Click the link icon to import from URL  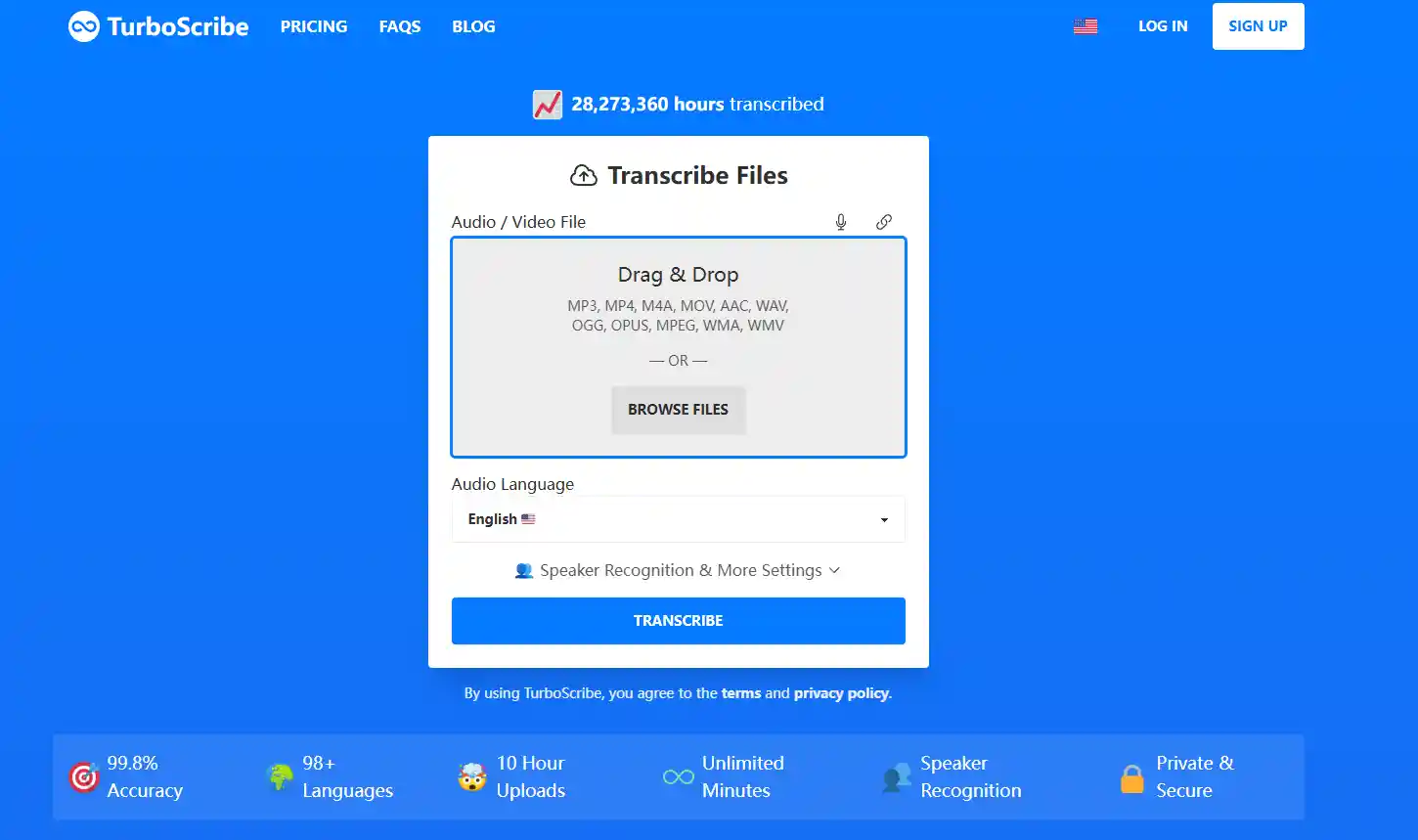coord(883,221)
